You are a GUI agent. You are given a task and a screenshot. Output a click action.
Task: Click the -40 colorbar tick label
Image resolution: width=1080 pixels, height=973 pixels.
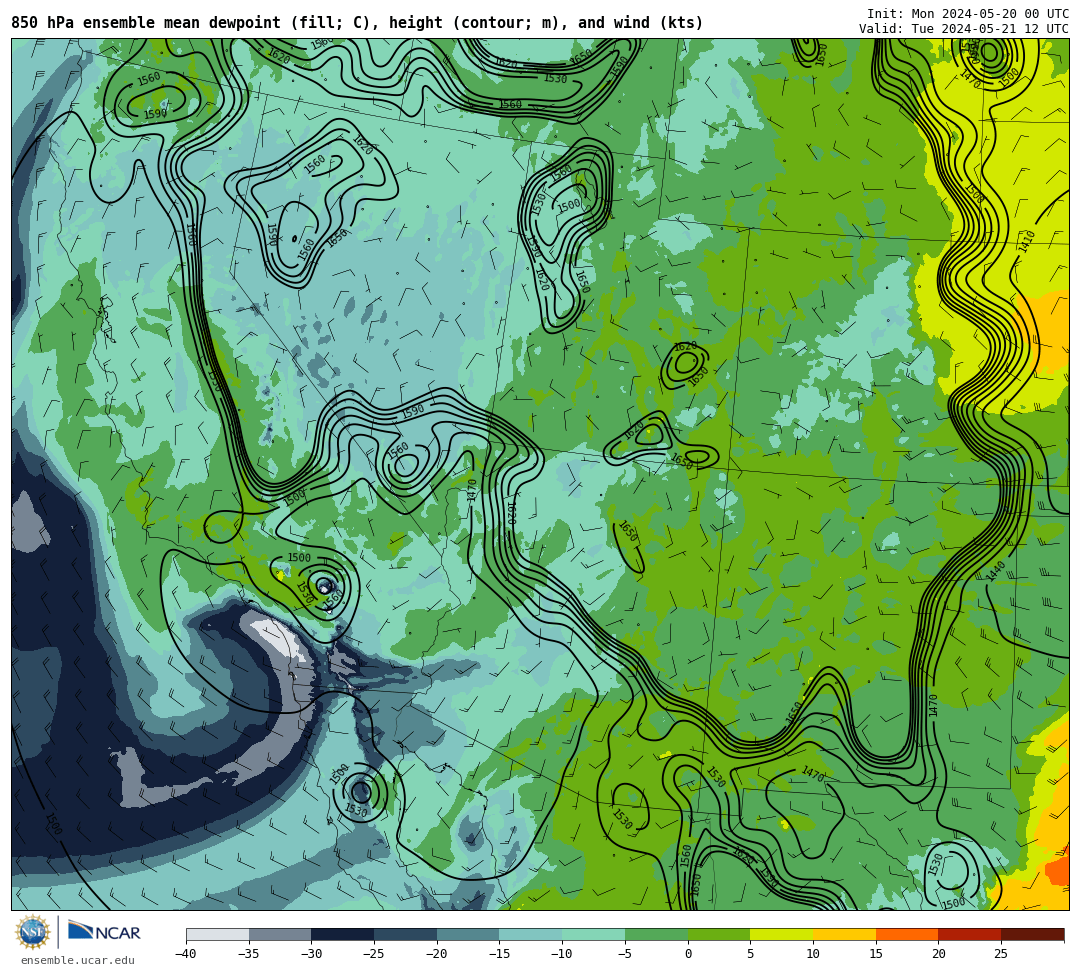(x=186, y=954)
